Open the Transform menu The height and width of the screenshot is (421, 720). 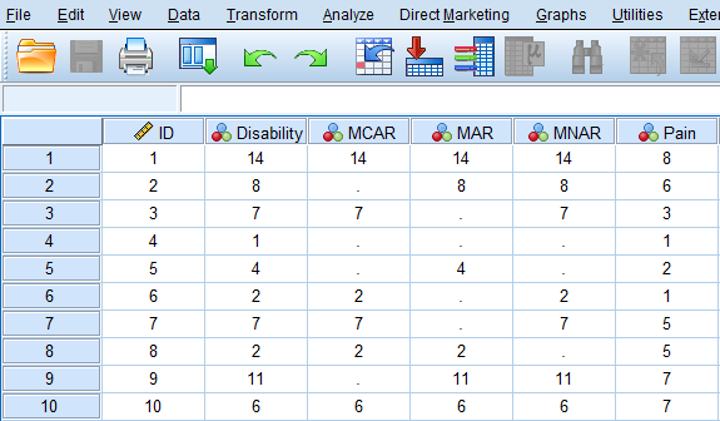(261, 15)
